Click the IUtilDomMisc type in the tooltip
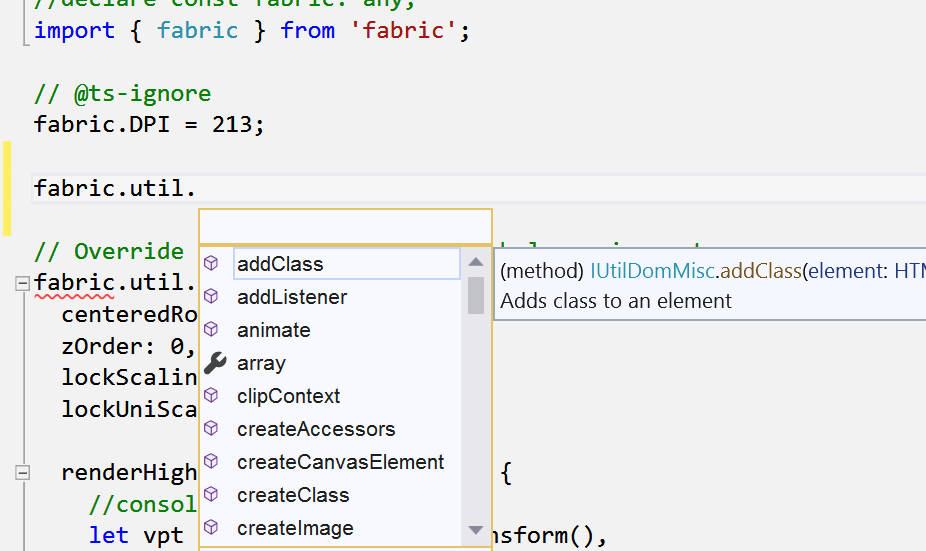Viewport: 926px width, 551px height. pos(653,270)
